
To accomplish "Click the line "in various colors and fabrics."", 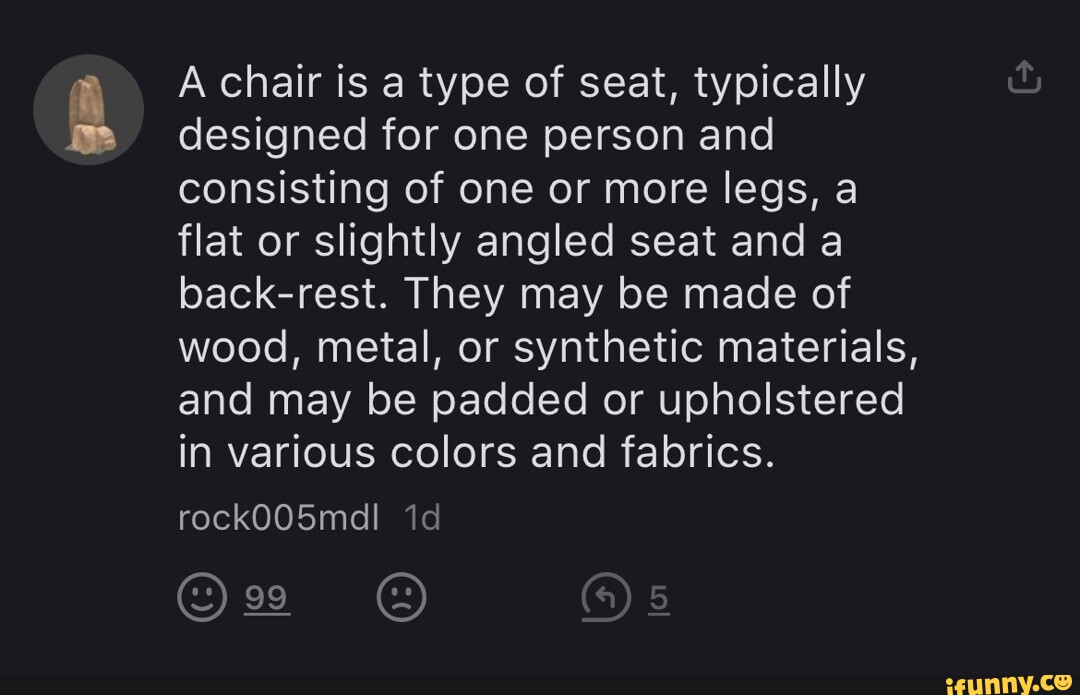I will pyautogui.click(x=476, y=453).
